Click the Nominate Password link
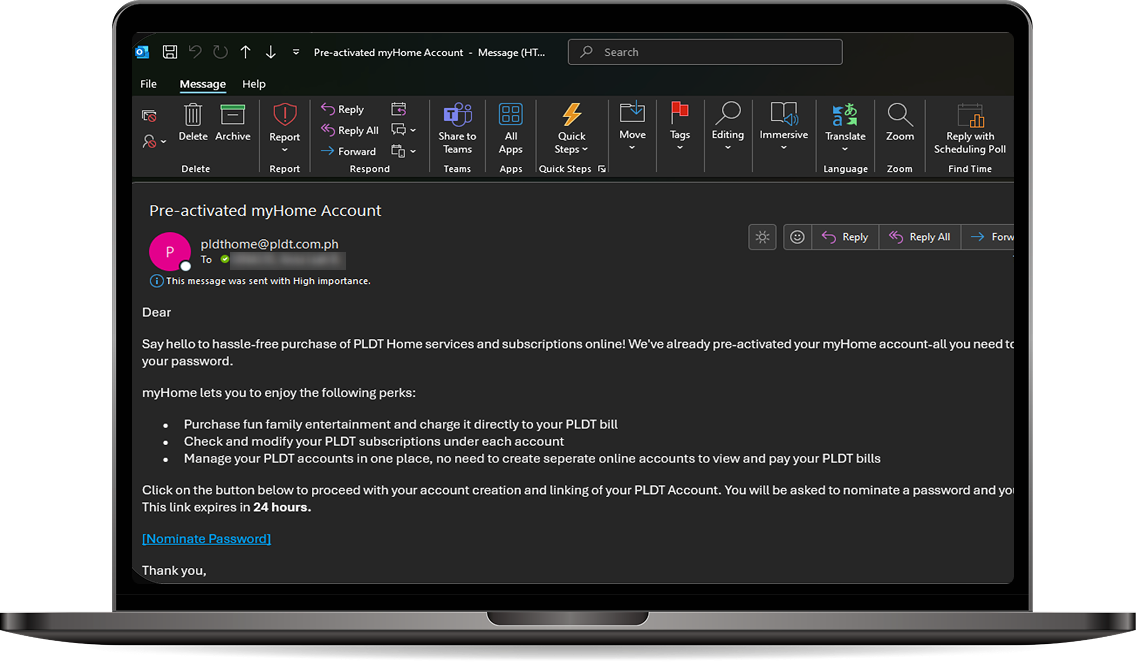 (x=206, y=539)
